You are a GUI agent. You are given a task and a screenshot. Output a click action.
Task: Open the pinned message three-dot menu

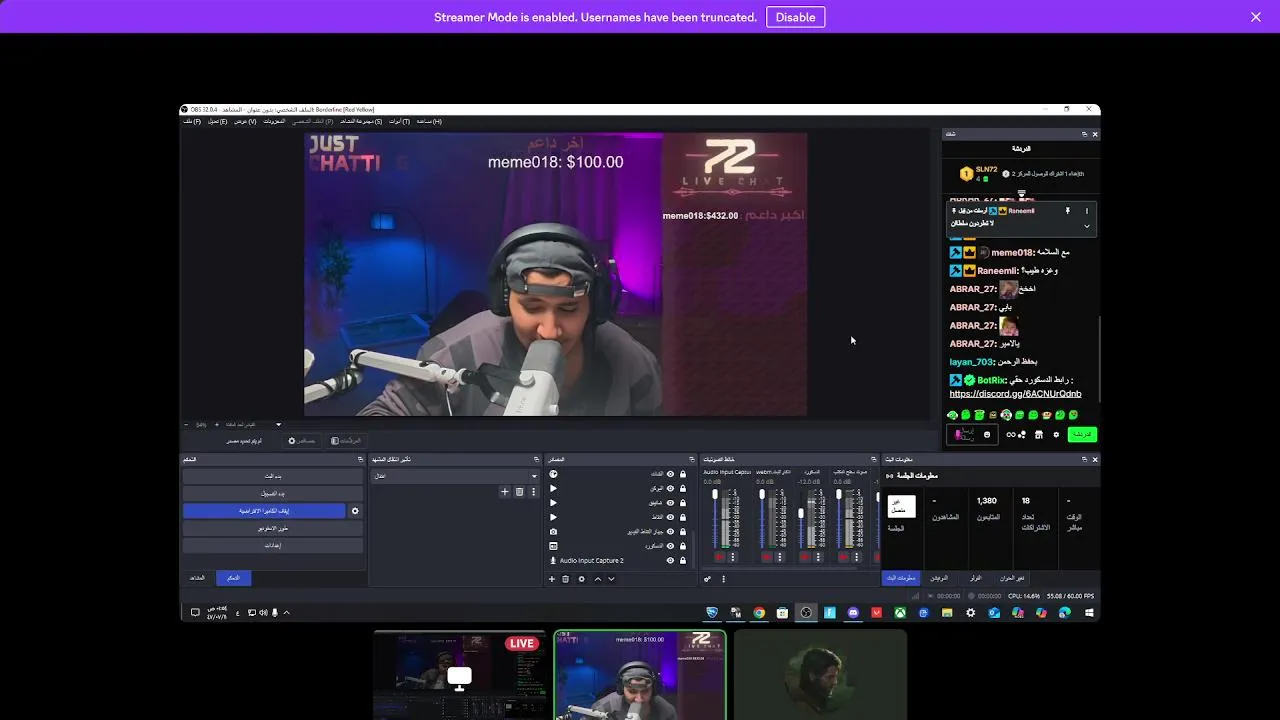pos(1087,211)
